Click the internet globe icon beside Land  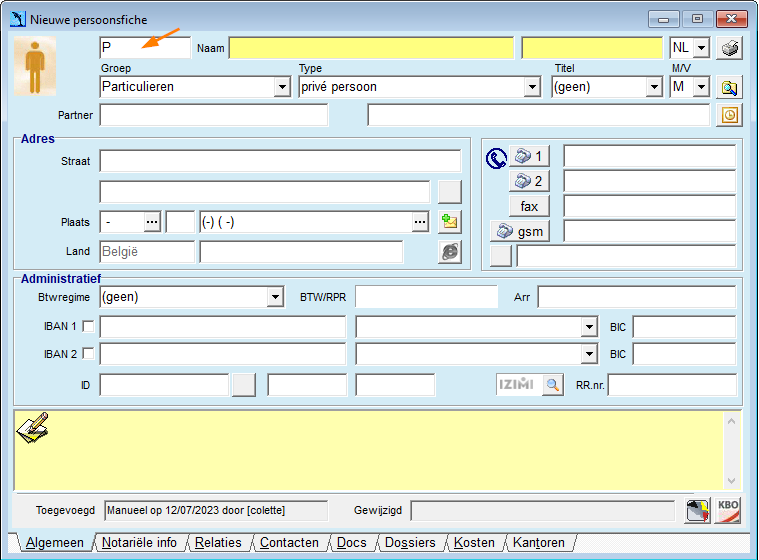pyautogui.click(x=450, y=252)
